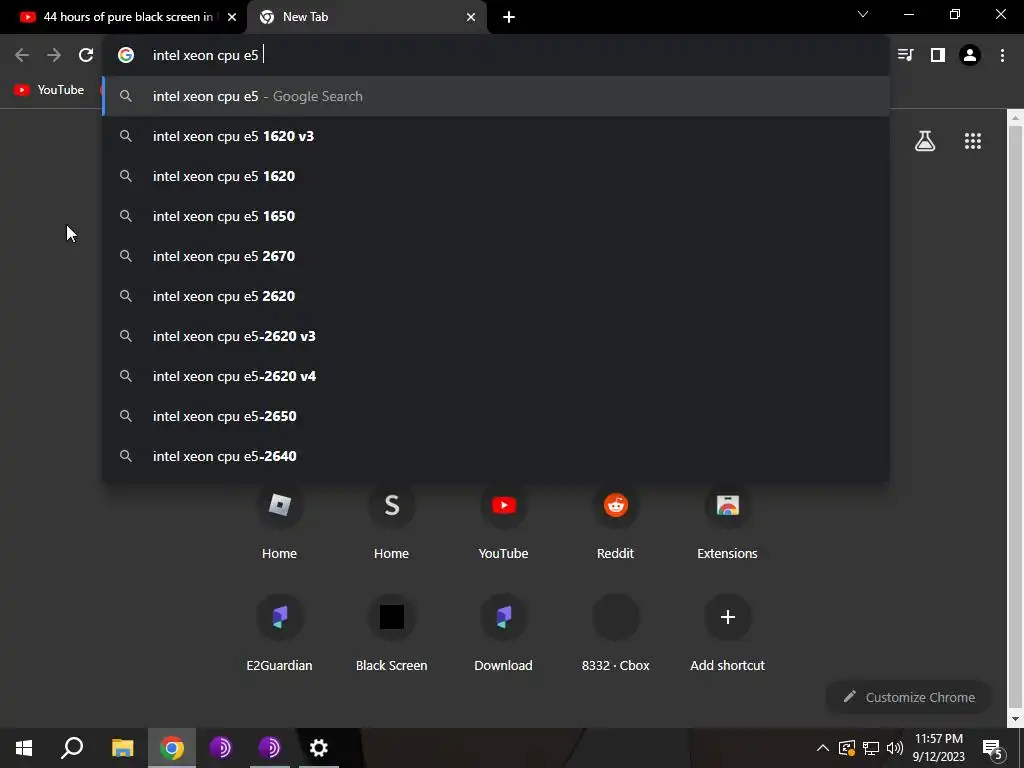
Task: Open File Explorer from the taskbar
Action: coord(122,748)
